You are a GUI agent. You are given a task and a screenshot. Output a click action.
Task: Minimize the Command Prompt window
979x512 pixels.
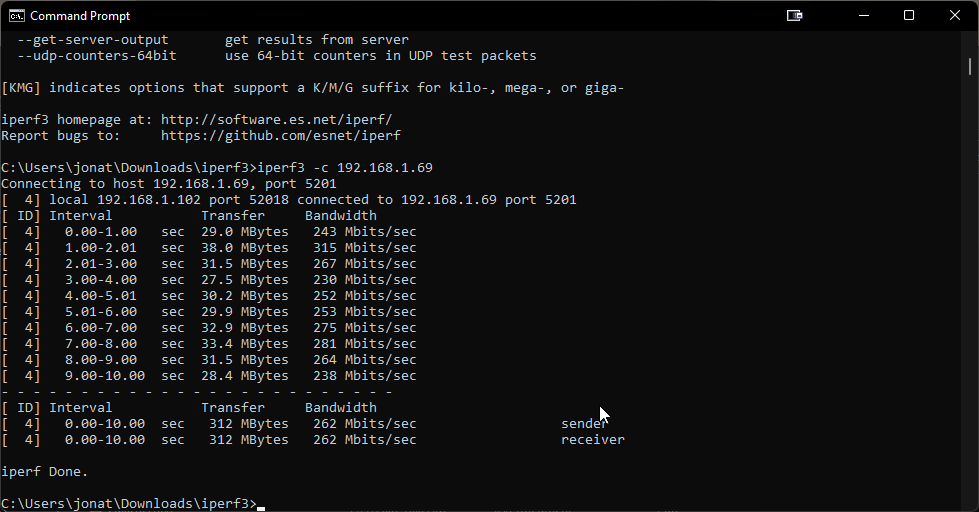pos(864,16)
